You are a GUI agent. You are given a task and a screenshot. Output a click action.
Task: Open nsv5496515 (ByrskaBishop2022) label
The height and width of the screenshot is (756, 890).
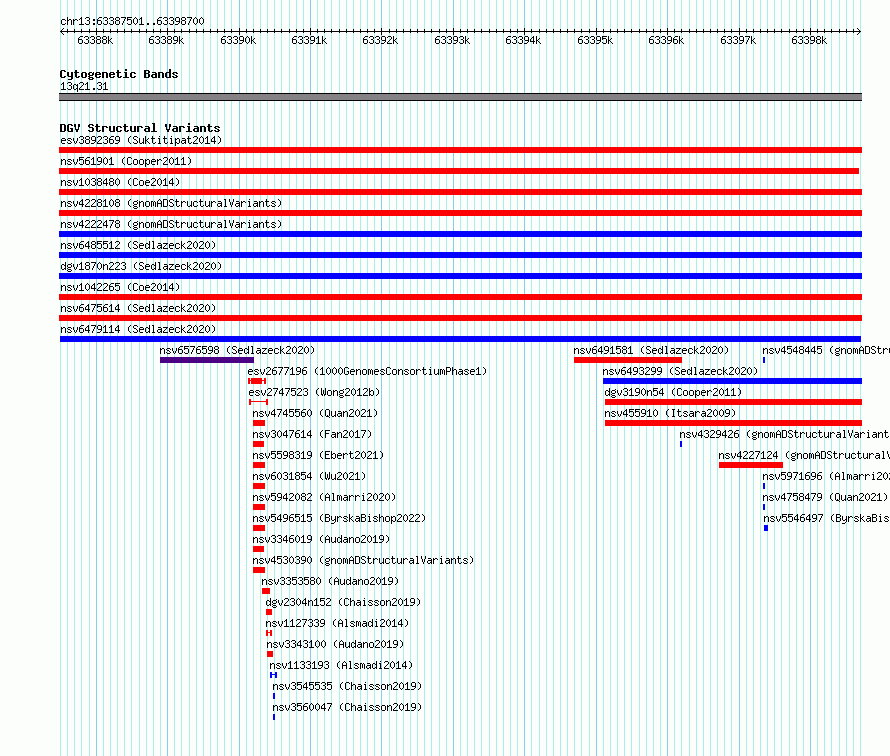coord(339,518)
